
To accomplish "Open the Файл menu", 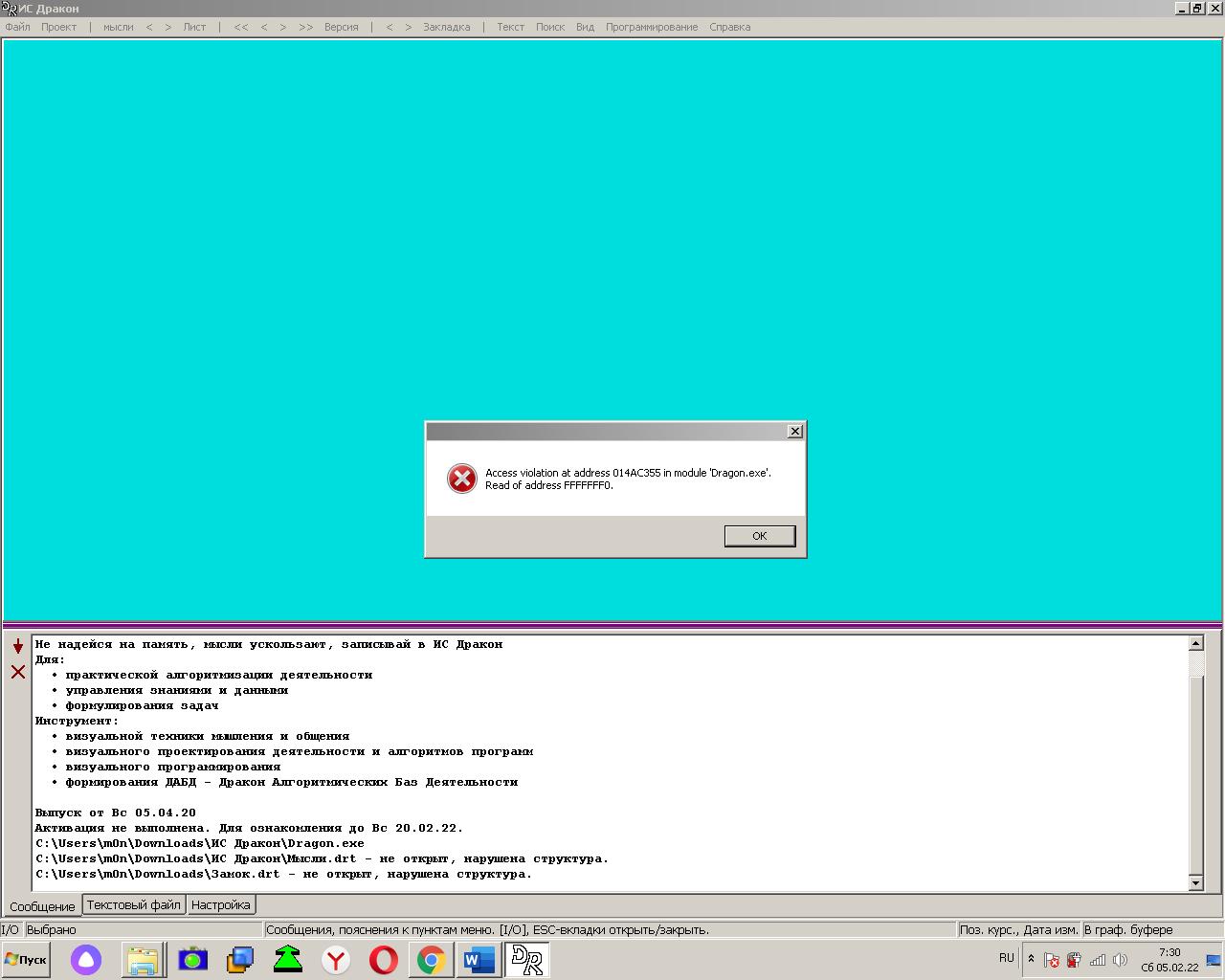I will [x=17, y=27].
